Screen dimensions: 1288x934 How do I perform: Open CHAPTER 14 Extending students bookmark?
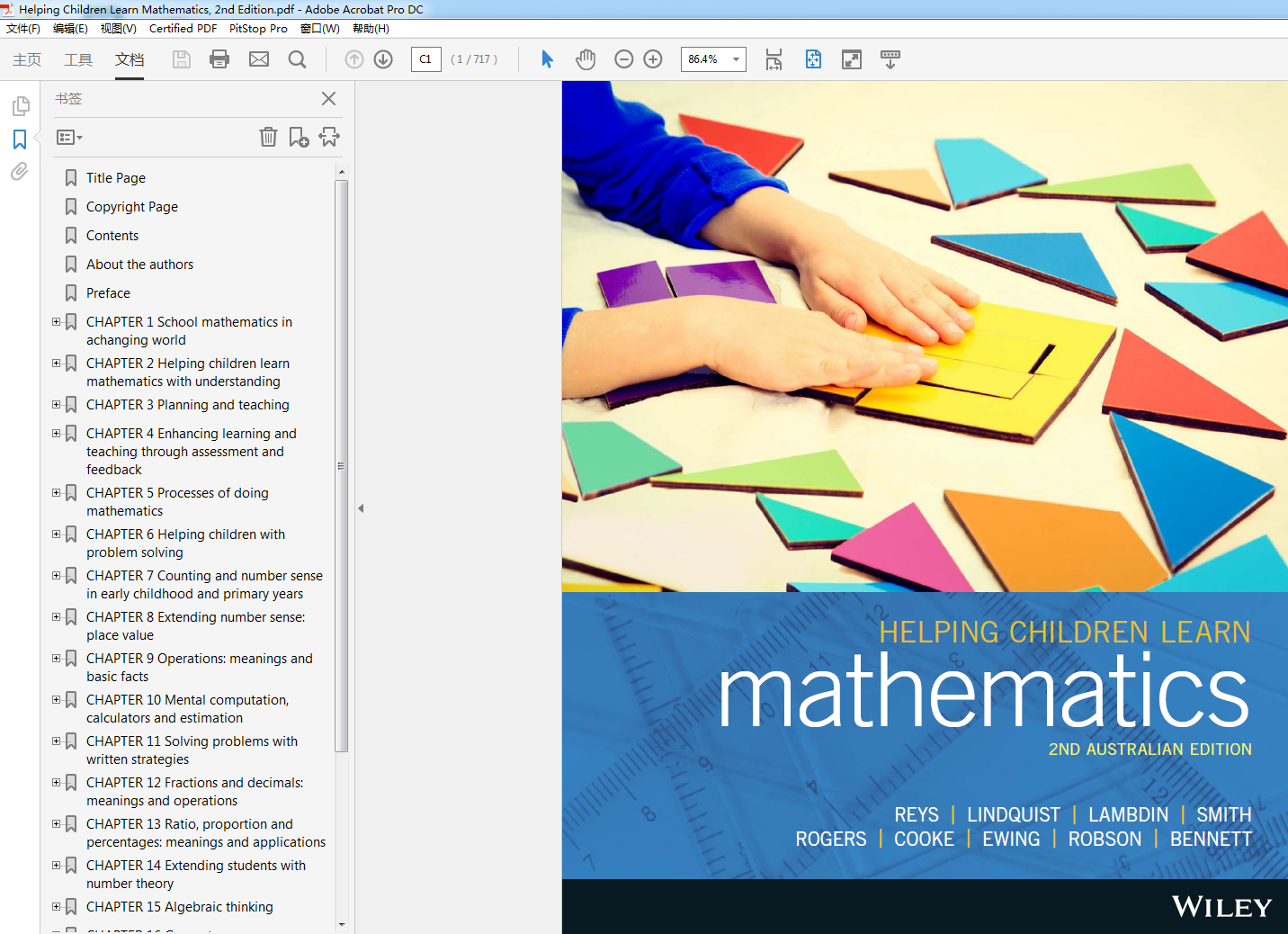point(196,875)
